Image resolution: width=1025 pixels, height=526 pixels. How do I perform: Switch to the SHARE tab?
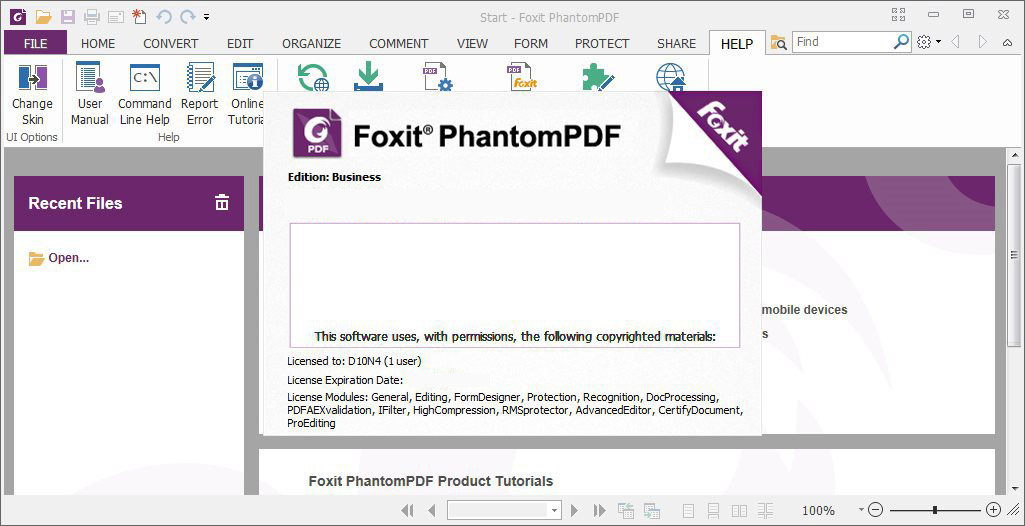point(677,44)
